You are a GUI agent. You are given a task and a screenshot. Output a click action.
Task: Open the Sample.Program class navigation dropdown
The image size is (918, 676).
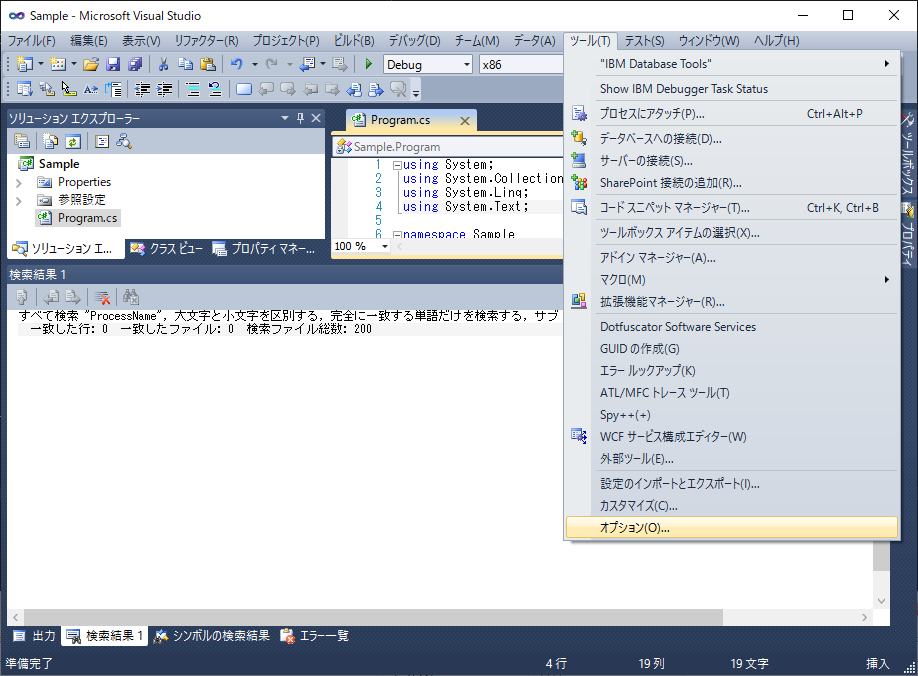448,147
